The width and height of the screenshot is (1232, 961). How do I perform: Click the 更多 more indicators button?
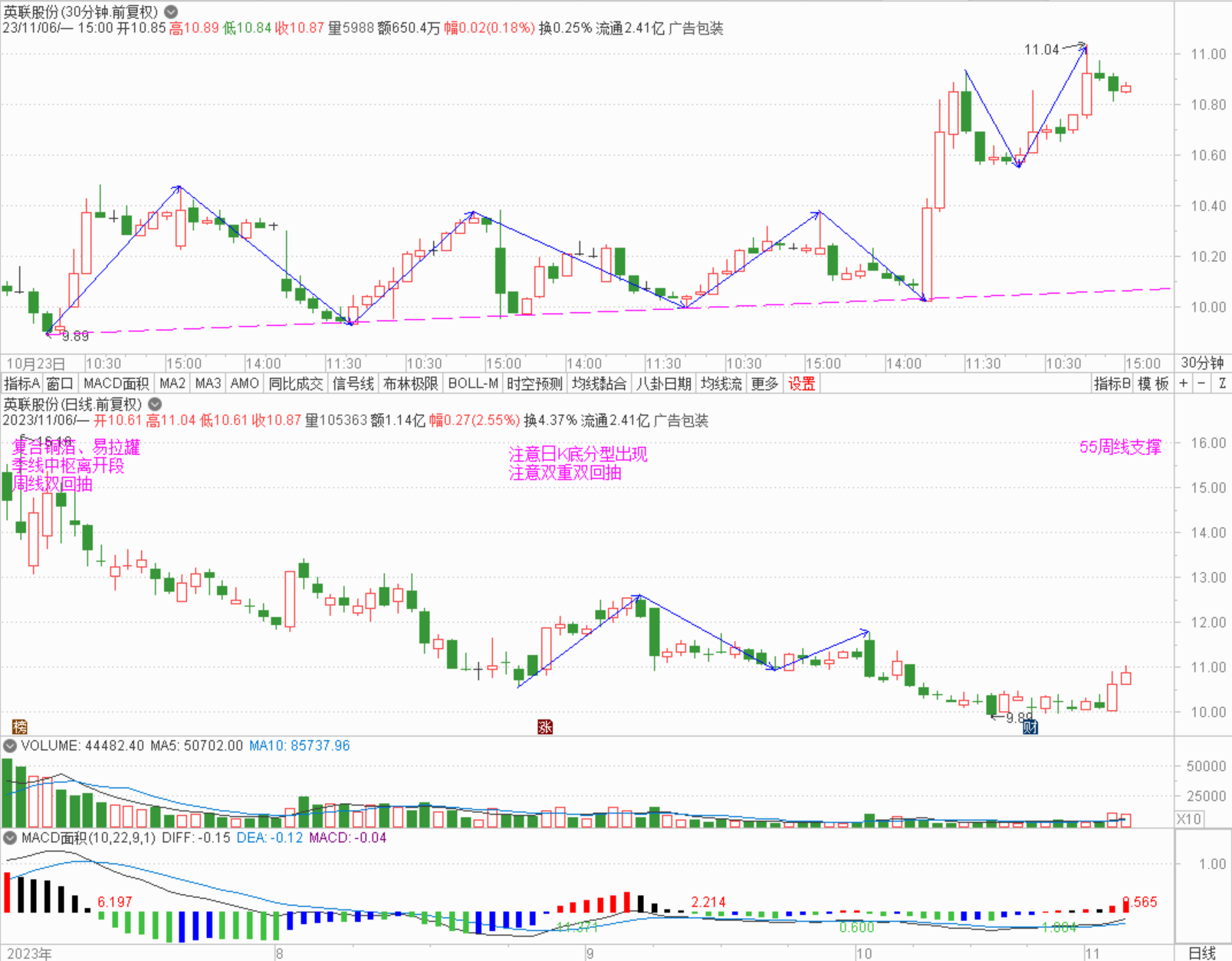click(764, 383)
